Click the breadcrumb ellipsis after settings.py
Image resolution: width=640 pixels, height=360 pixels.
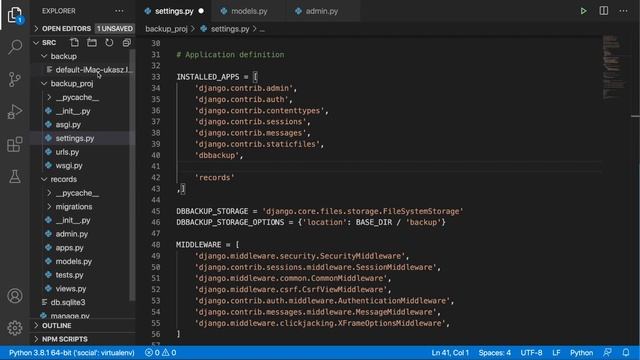click(262, 29)
